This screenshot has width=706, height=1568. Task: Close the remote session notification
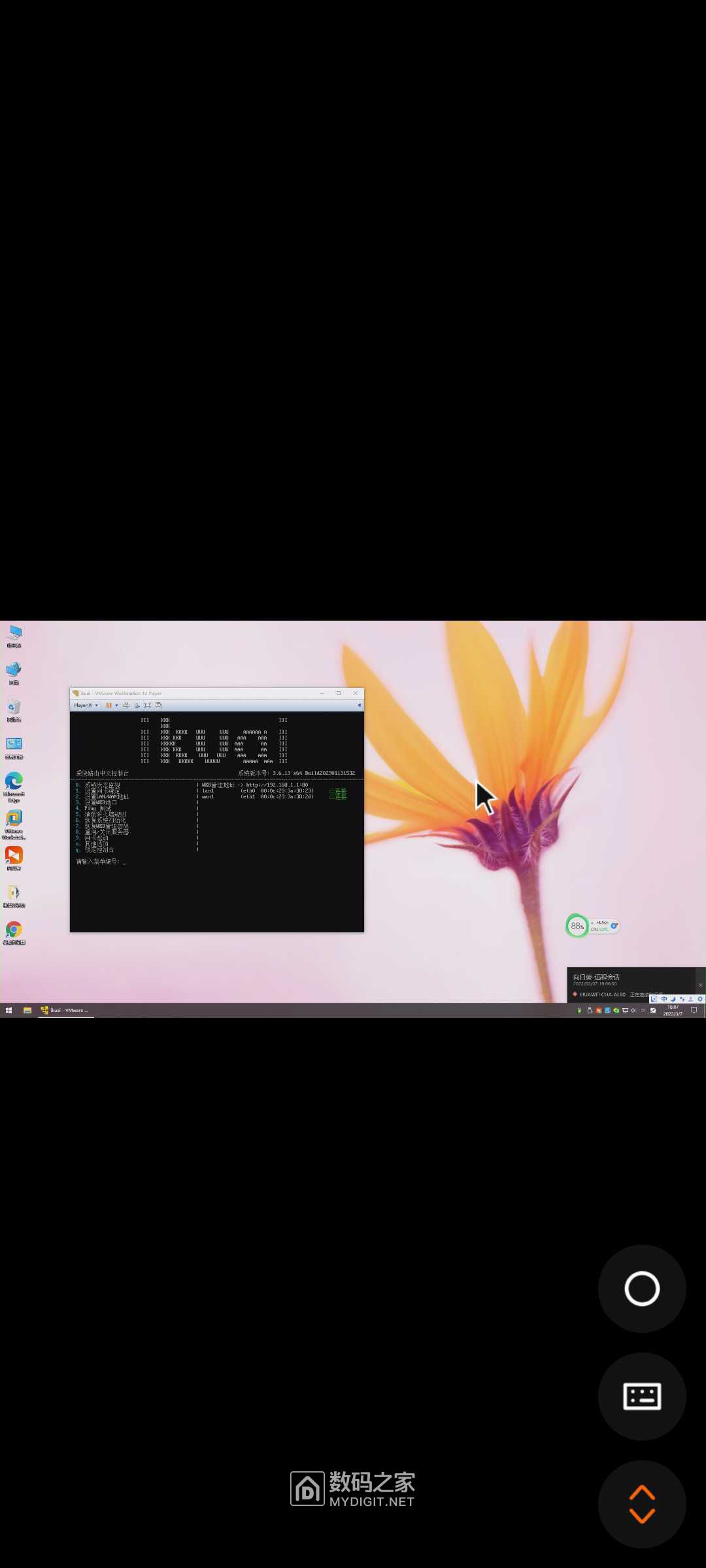click(700, 985)
